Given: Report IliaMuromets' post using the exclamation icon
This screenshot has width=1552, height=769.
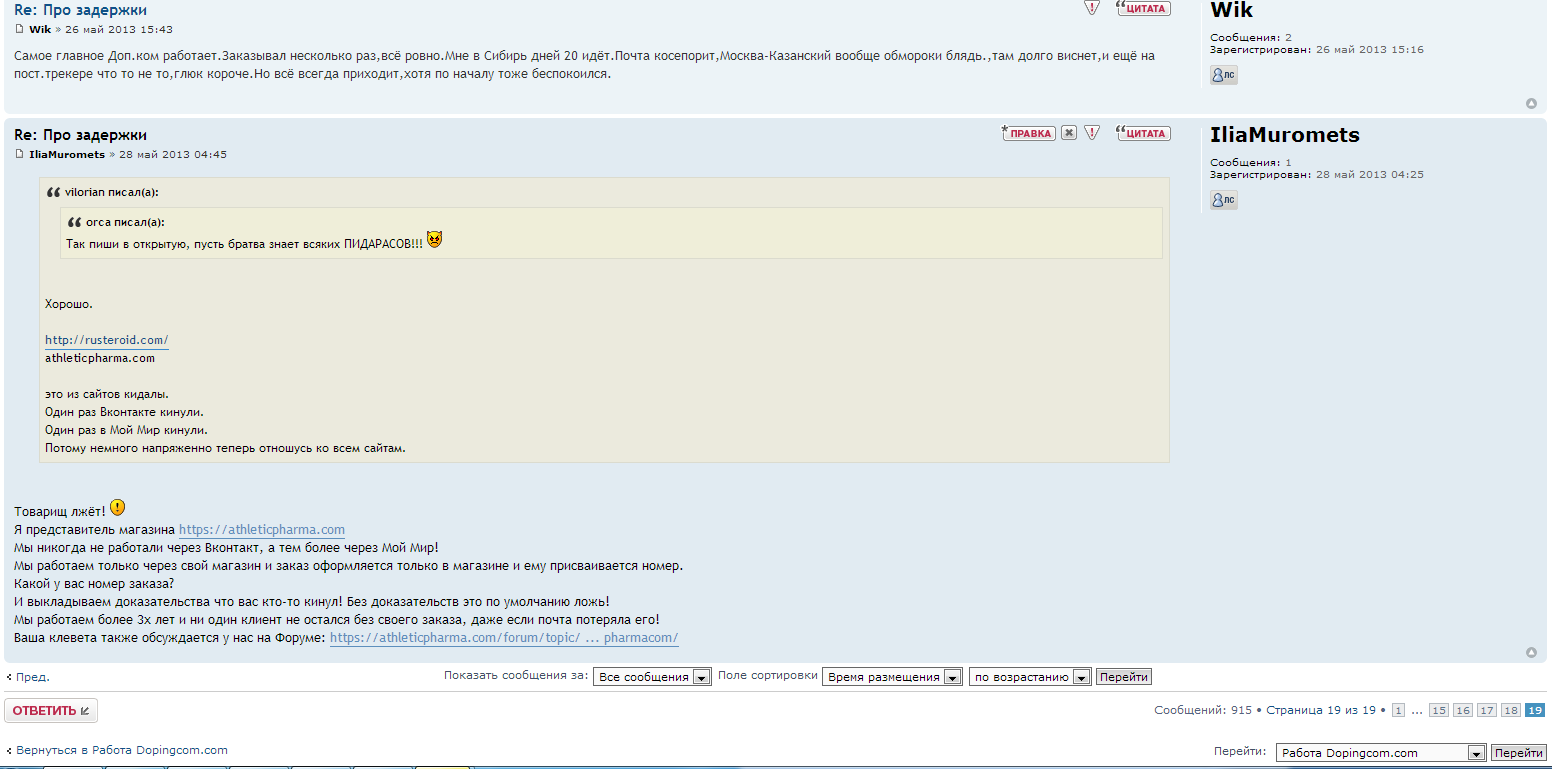Looking at the screenshot, I should 1092,133.
